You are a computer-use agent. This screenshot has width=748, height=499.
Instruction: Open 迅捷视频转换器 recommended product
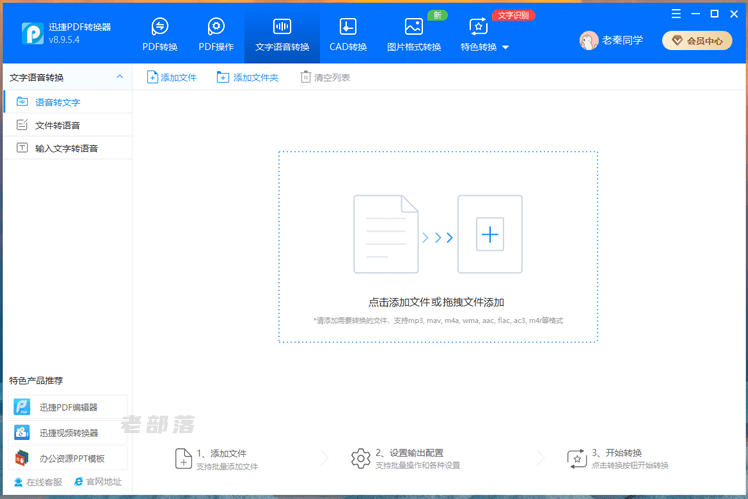click(x=68, y=433)
